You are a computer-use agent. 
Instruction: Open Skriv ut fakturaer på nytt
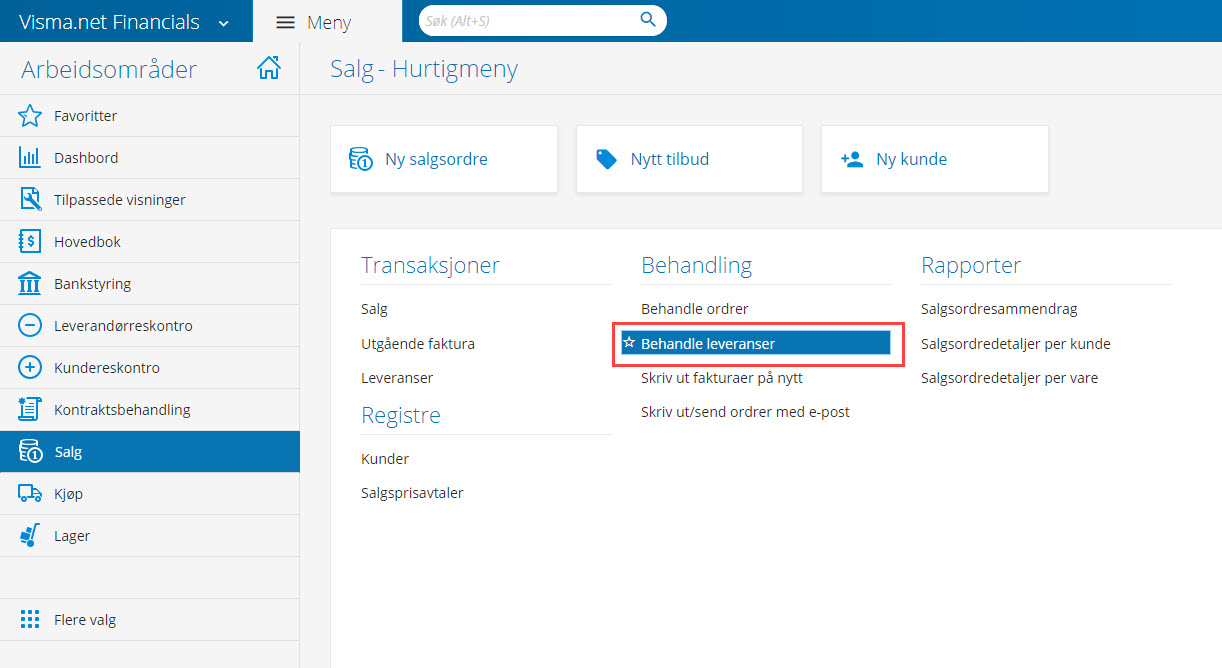[x=722, y=378]
